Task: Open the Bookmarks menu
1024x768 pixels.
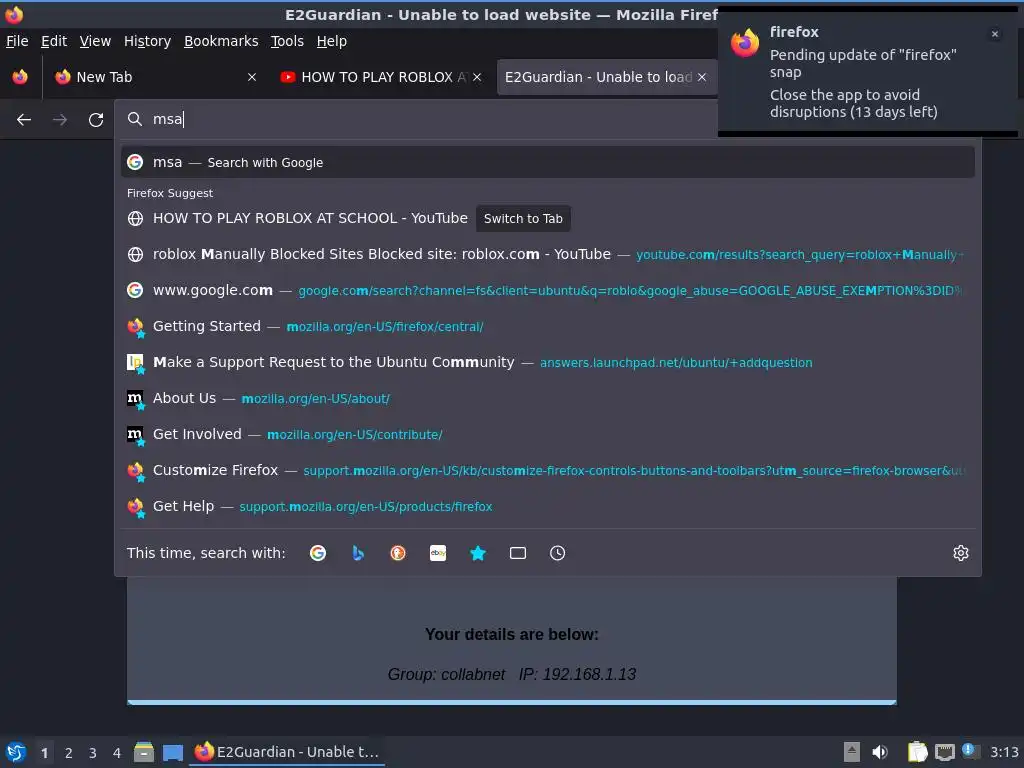Action: pyautogui.click(x=221, y=41)
